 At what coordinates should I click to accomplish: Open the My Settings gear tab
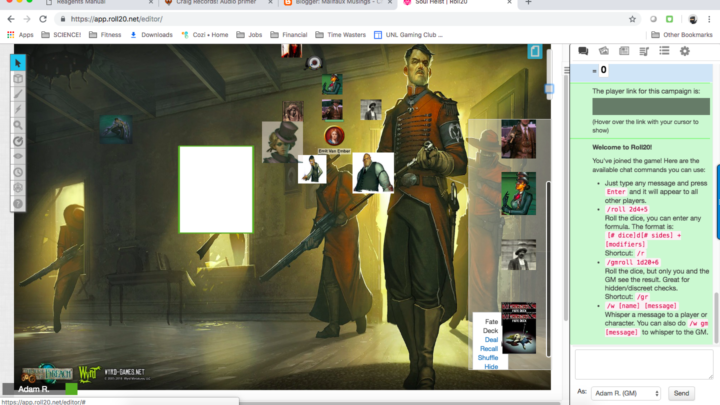(685, 51)
